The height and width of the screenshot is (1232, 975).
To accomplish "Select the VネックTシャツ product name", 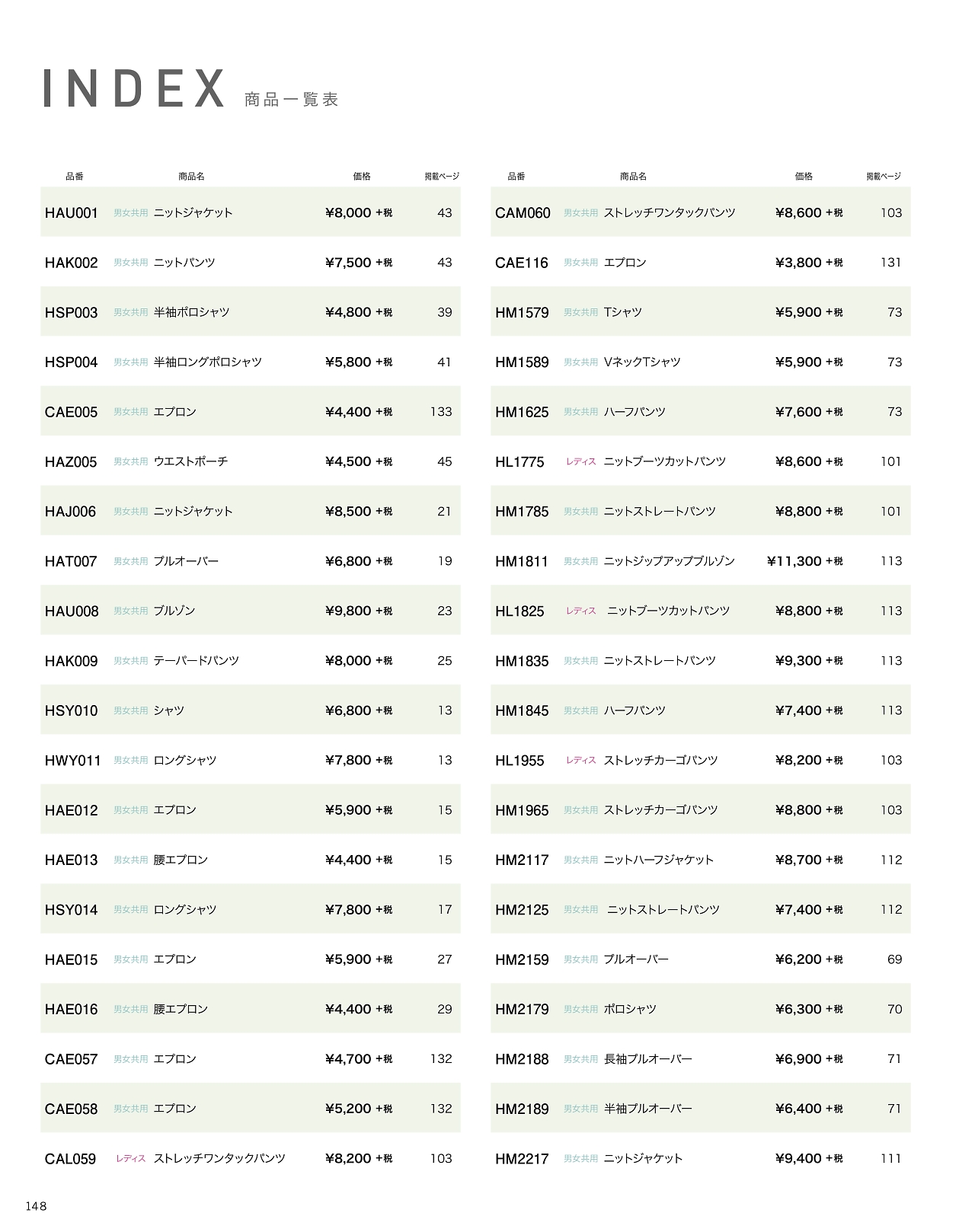I will tap(642, 362).
